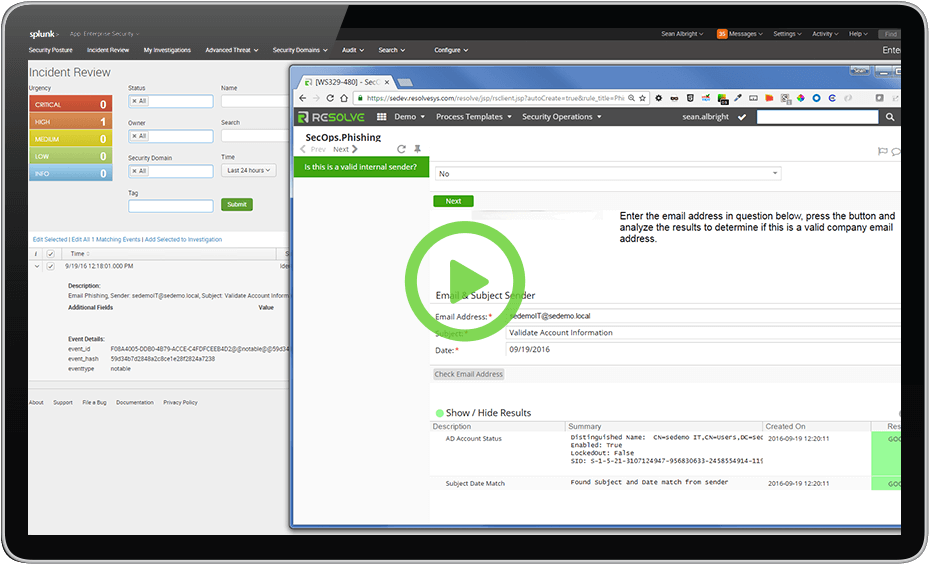Viewport: 929px width, 564px height.
Task: Play the demo video overlay
Action: point(464,281)
